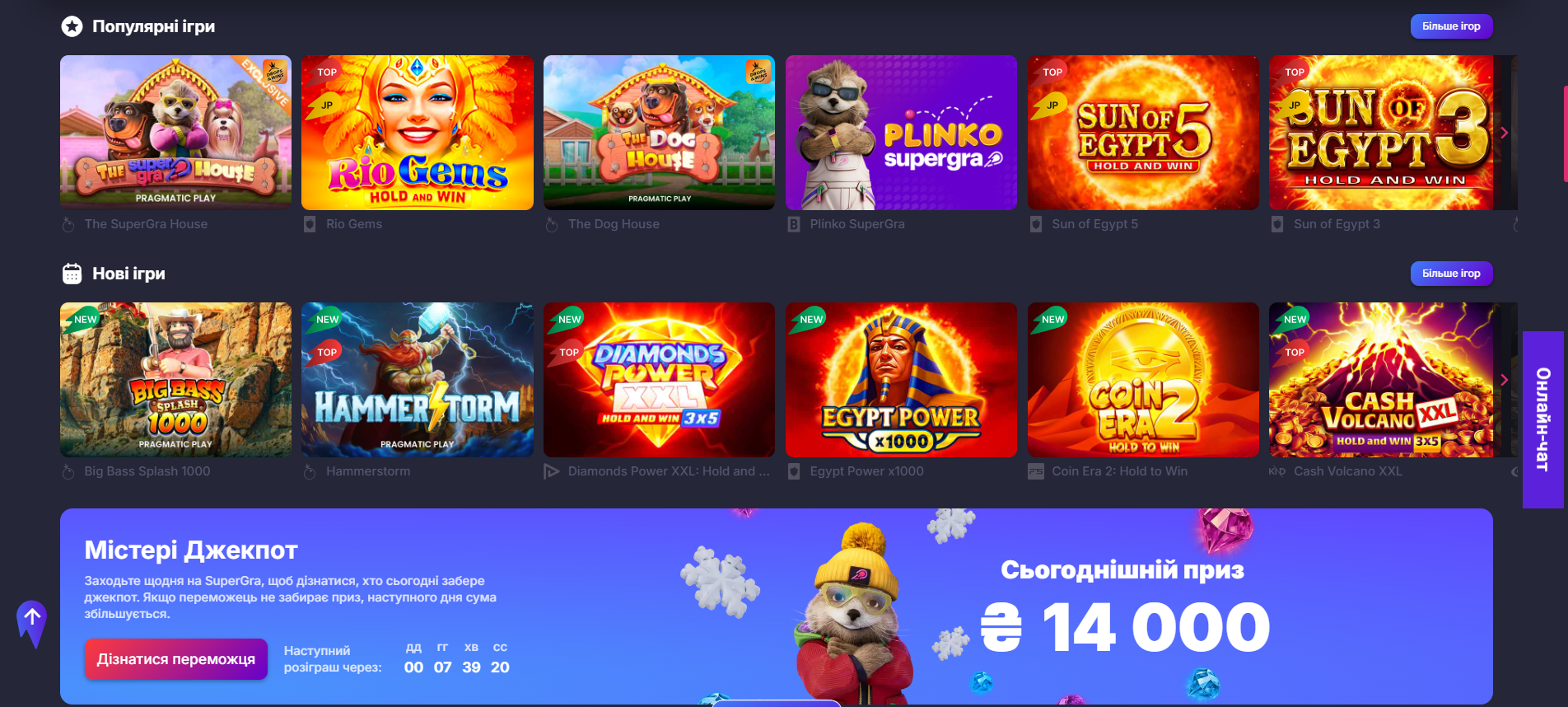
Task: Click provider icon beside Coin Era 2 label
Action: (x=1036, y=471)
